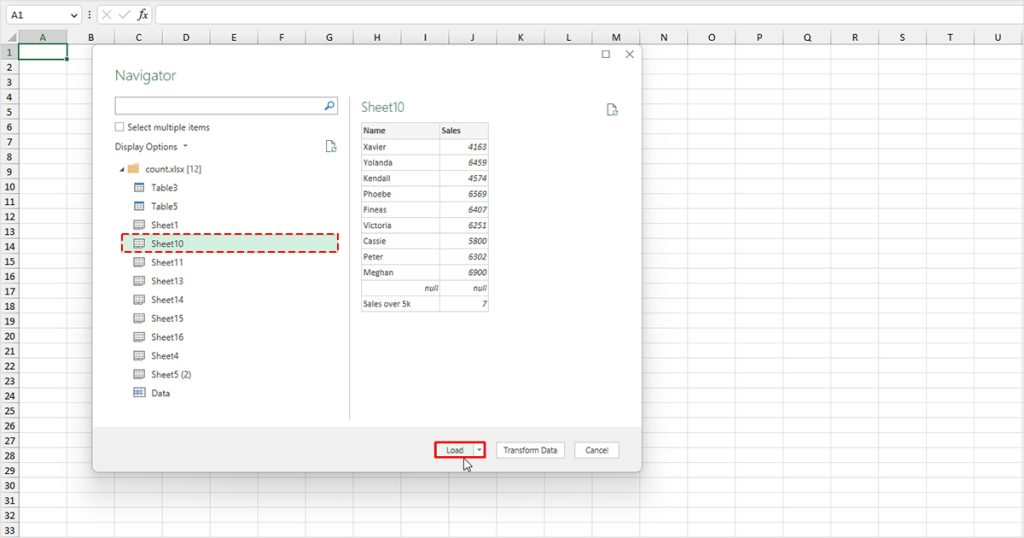Click in the formula bar input area
The width and height of the screenshot is (1024, 538).
[x=588, y=14]
